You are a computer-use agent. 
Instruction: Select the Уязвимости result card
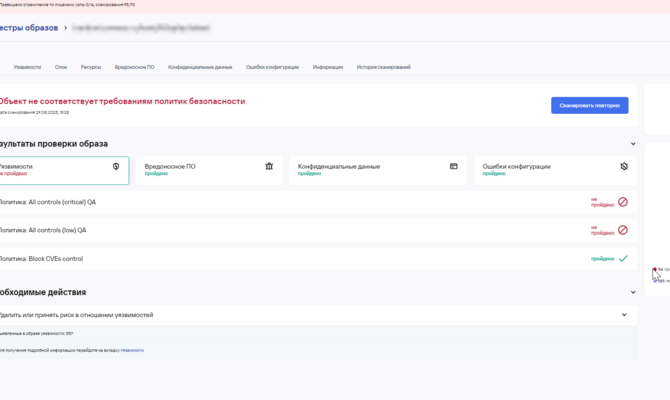(64, 171)
